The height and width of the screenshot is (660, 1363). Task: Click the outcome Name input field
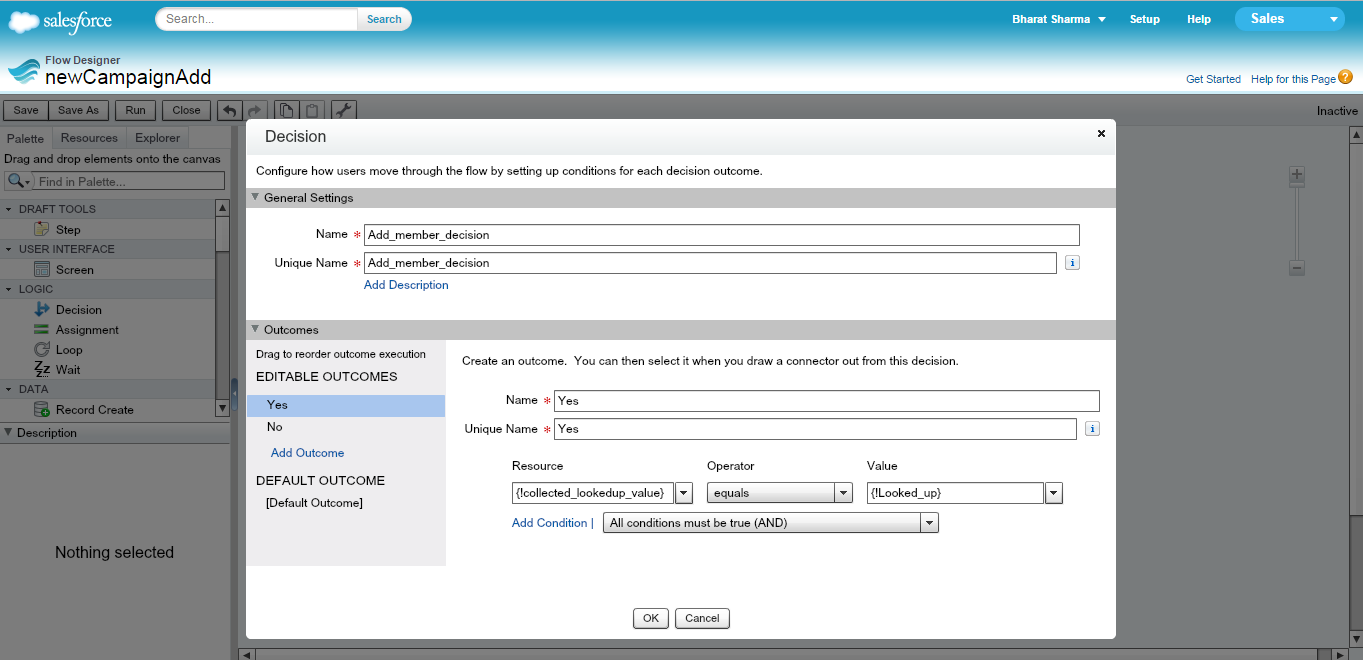826,401
